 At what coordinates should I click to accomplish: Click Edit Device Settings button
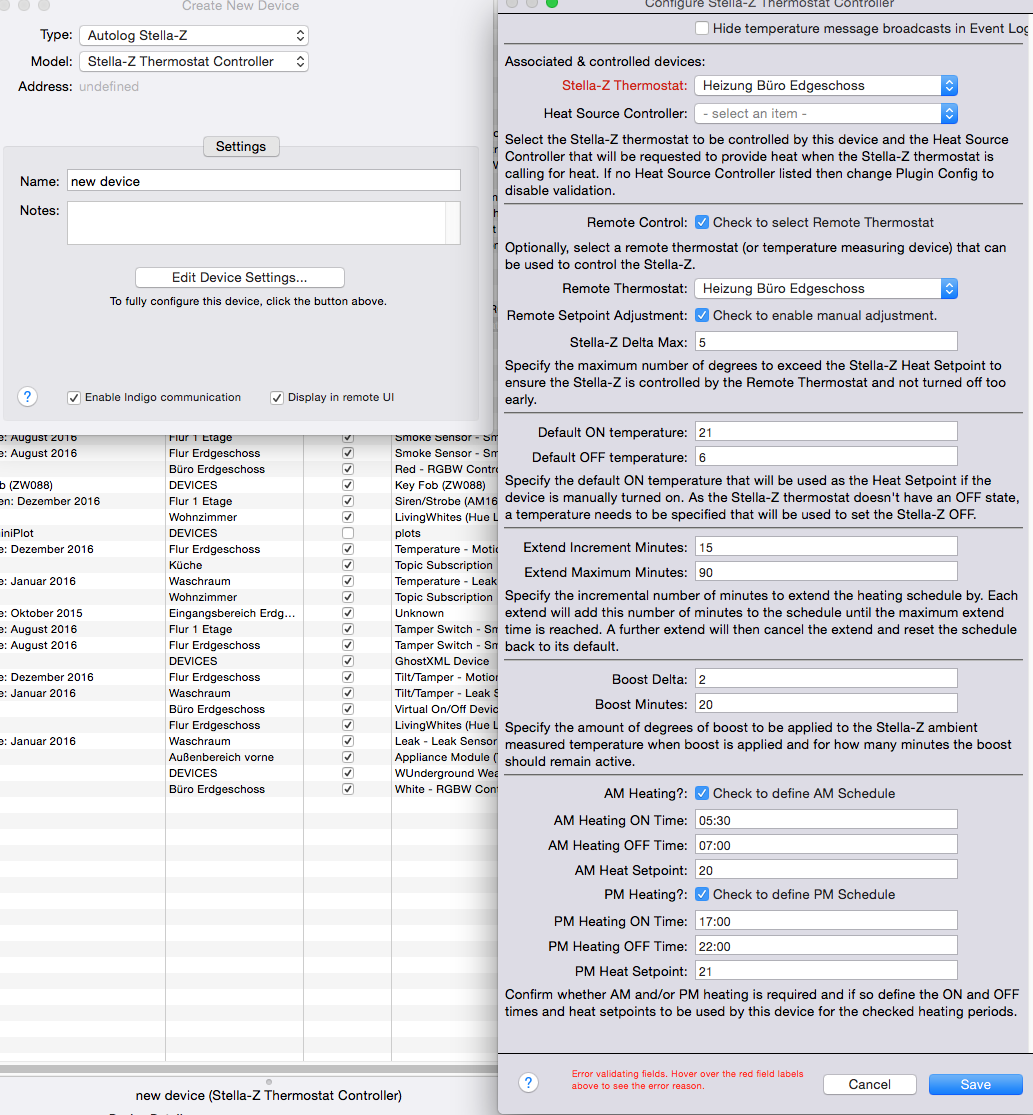(x=240, y=277)
